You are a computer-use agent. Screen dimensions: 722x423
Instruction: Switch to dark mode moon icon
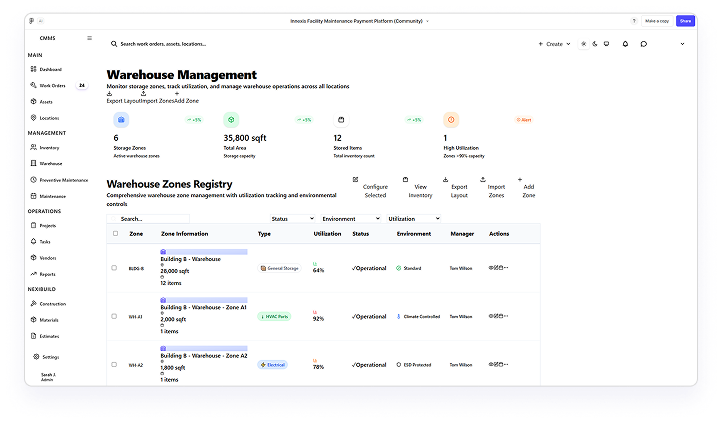pyautogui.click(x=595, y=44)
